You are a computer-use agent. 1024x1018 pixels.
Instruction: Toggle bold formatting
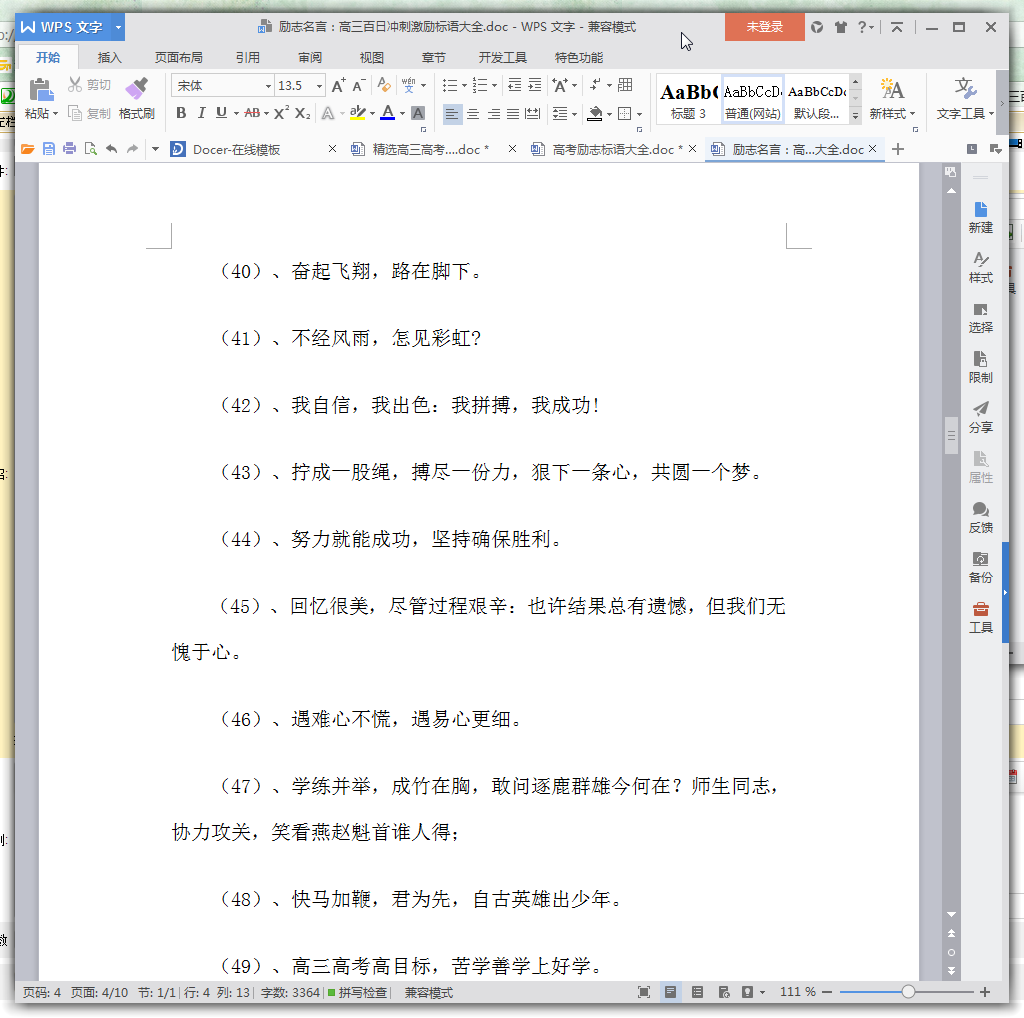tap(181, 113)
